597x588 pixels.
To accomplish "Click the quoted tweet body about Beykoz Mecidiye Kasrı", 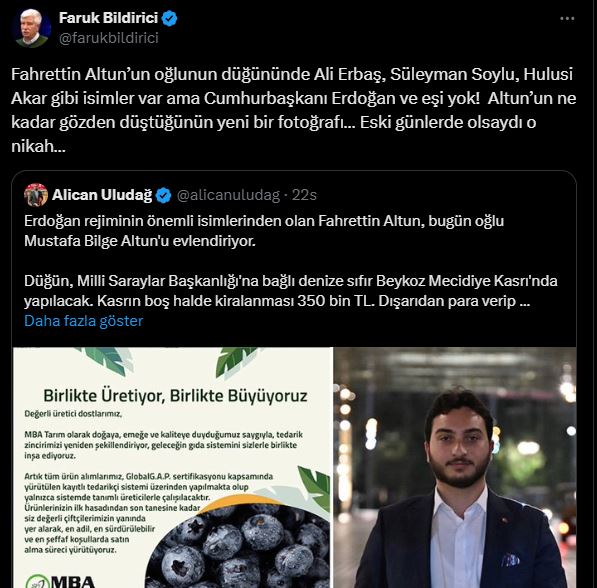I will pyautogui.click(x=291, y=291).
